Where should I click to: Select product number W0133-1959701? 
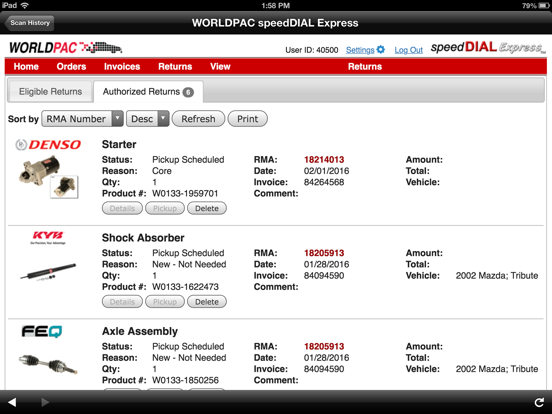[185, 193]
